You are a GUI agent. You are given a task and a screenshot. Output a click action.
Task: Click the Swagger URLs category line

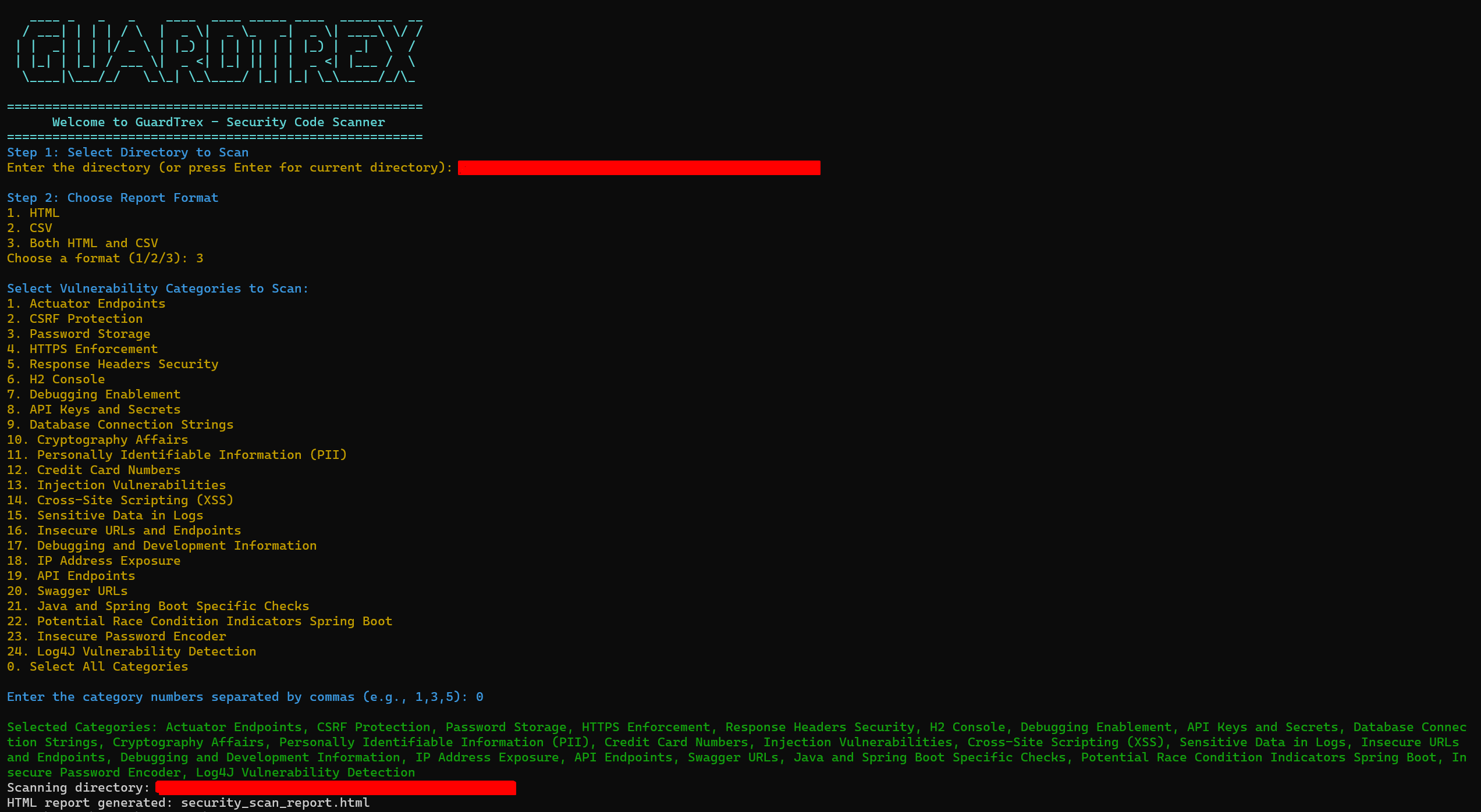click(67, 591)
